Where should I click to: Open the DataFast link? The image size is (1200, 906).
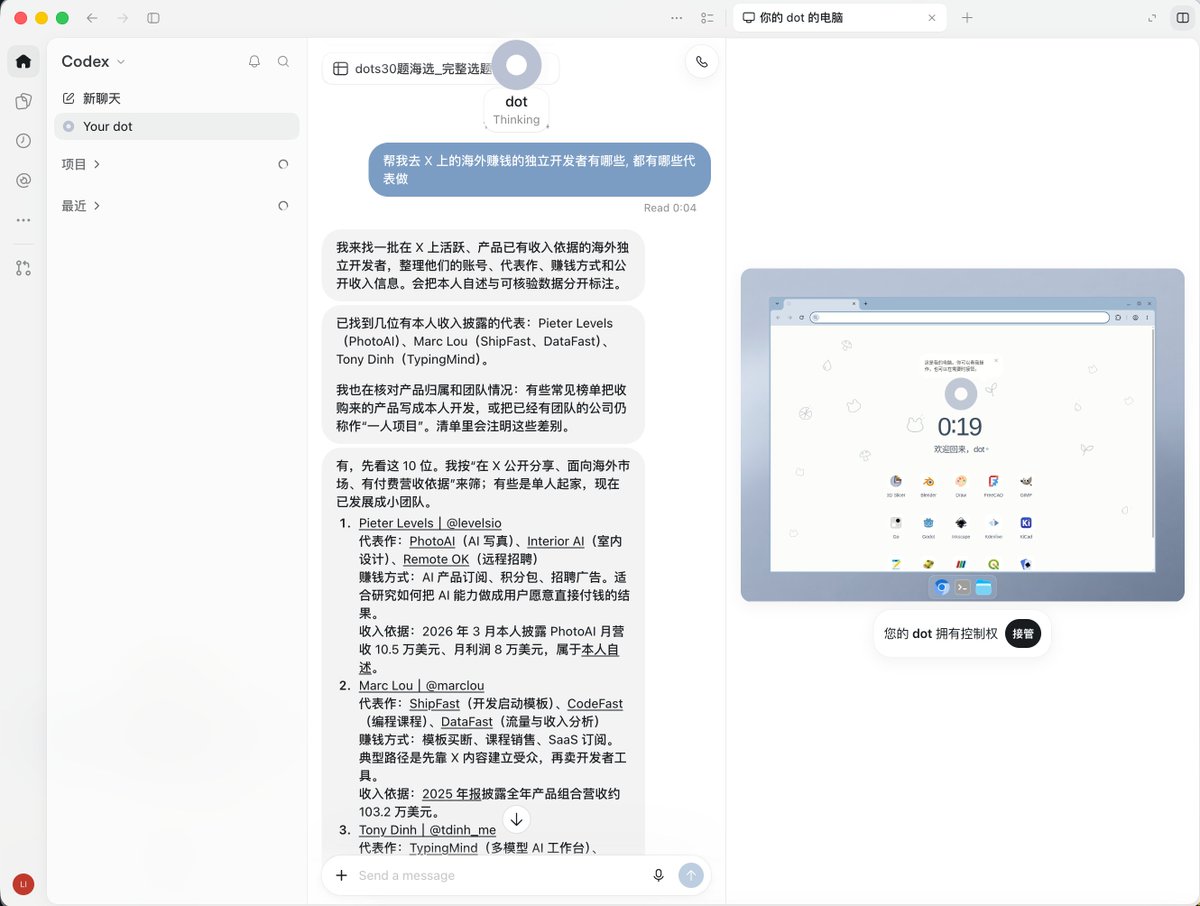[x=467, y=721]
